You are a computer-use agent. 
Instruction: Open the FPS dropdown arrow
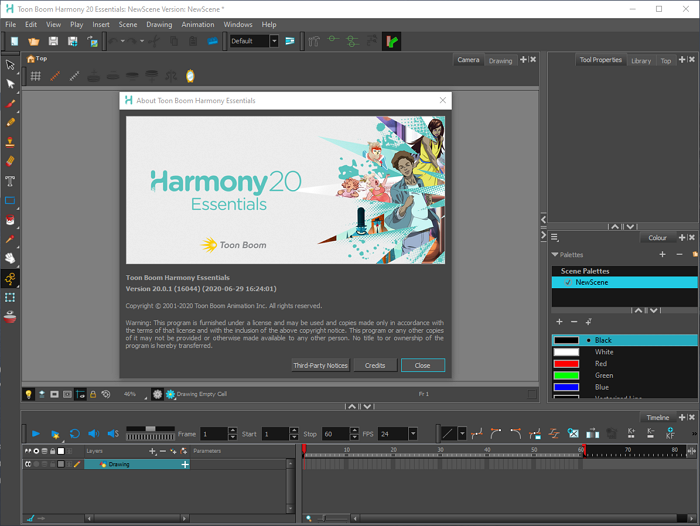point(413,434)
